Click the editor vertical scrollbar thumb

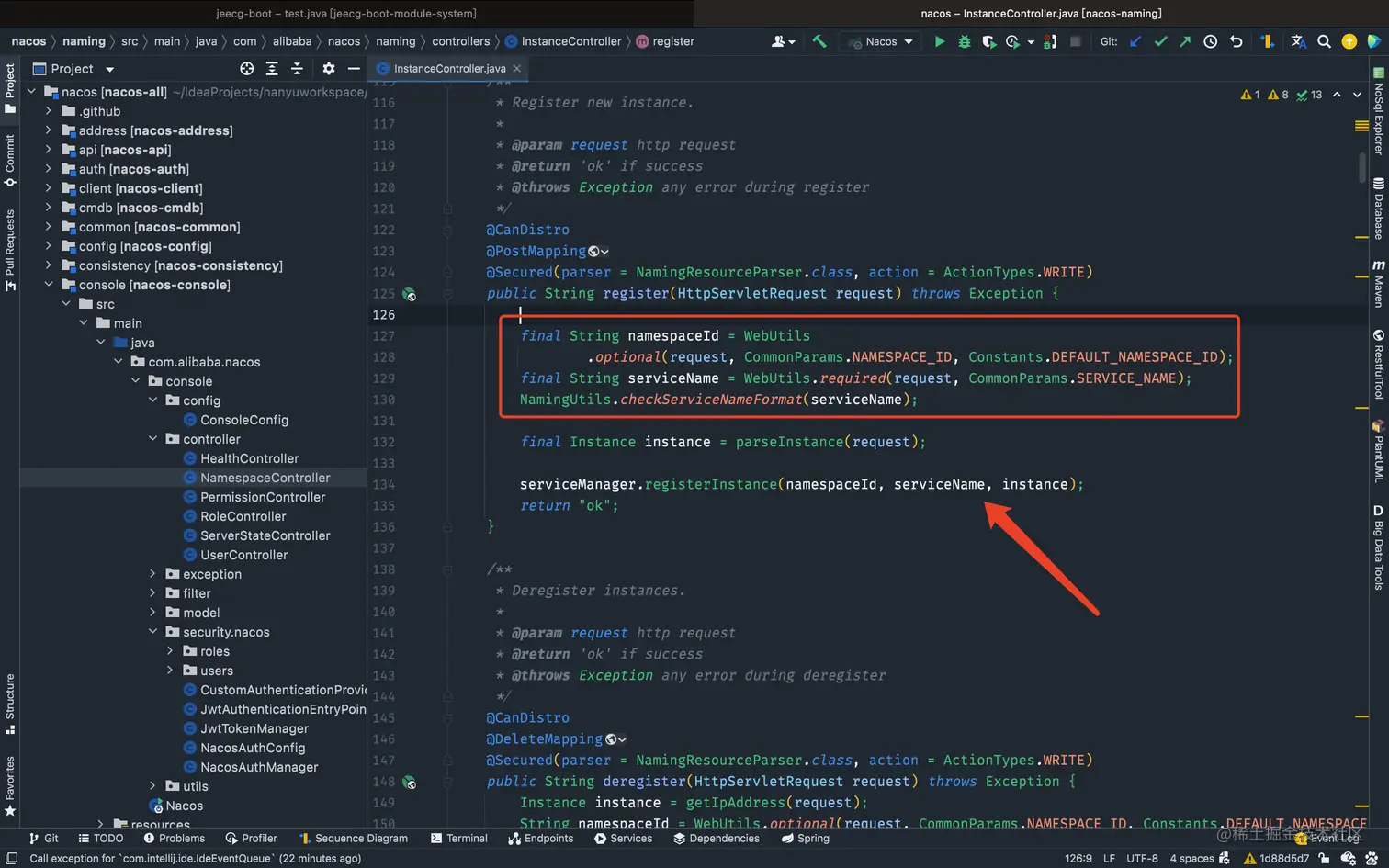pyautogui.click(x=1362, y=168)
